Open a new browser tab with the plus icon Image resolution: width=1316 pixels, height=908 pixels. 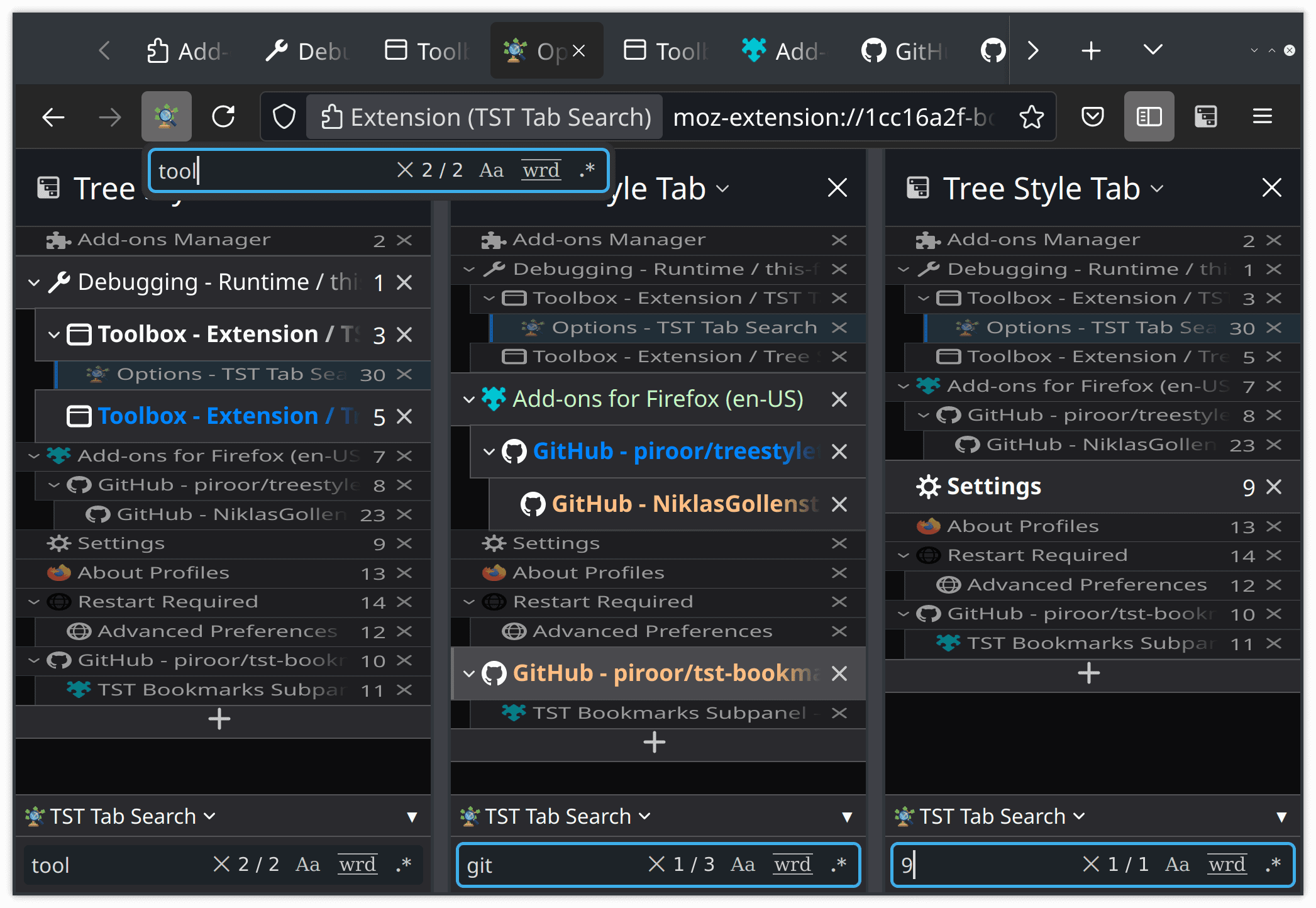click(x=1091, y=51)
